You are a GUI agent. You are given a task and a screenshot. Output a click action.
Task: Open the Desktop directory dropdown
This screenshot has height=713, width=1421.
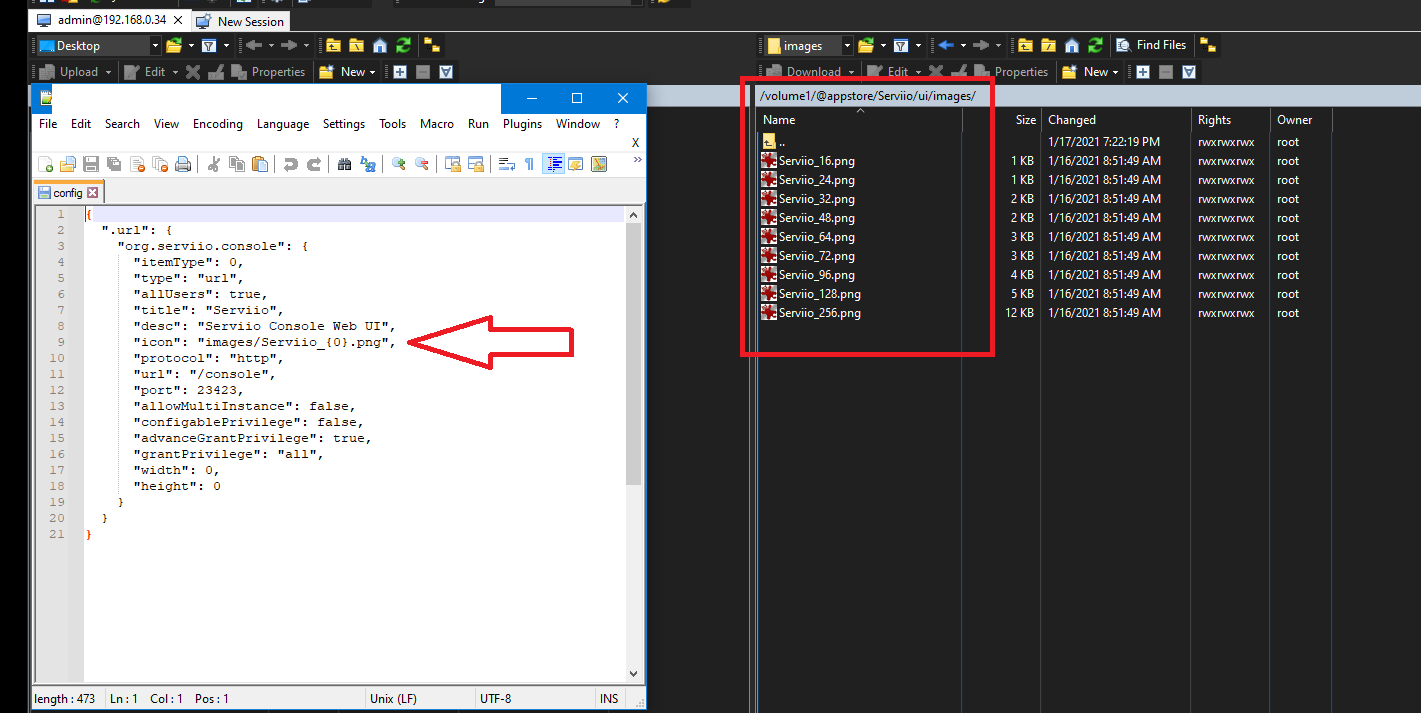coord(156,44)
